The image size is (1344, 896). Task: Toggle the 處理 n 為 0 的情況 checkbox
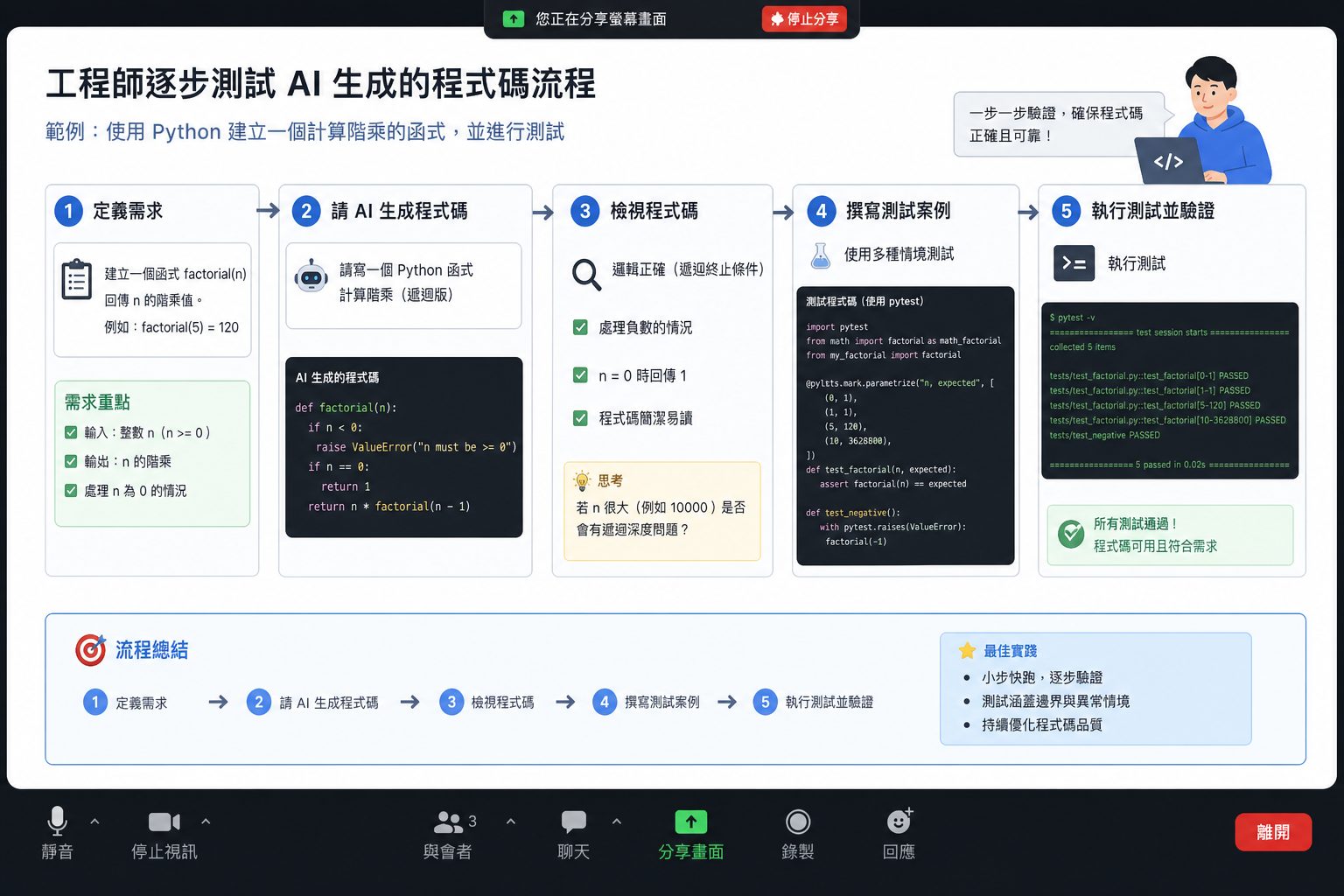tap(71, 491)
